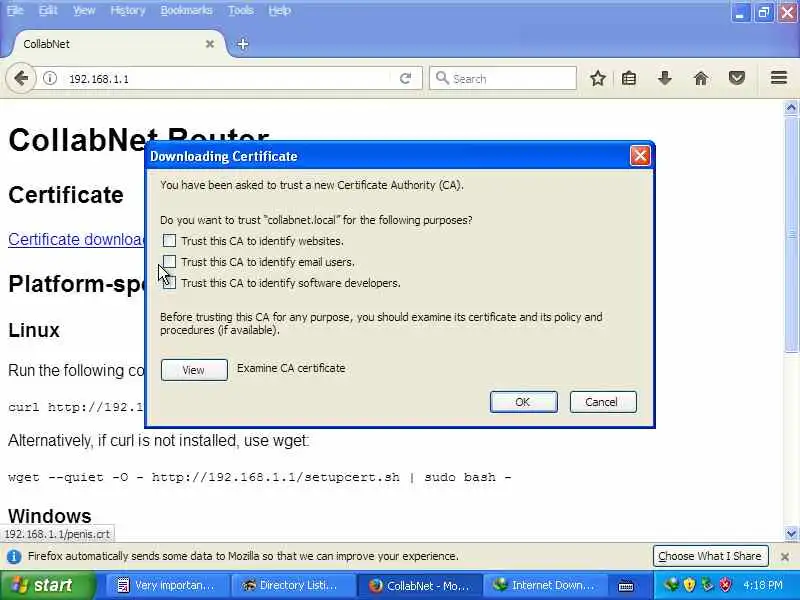This screenshot has height=600, width=800.
Task: Click Choose What I Share button
Action: coord(710,556)
